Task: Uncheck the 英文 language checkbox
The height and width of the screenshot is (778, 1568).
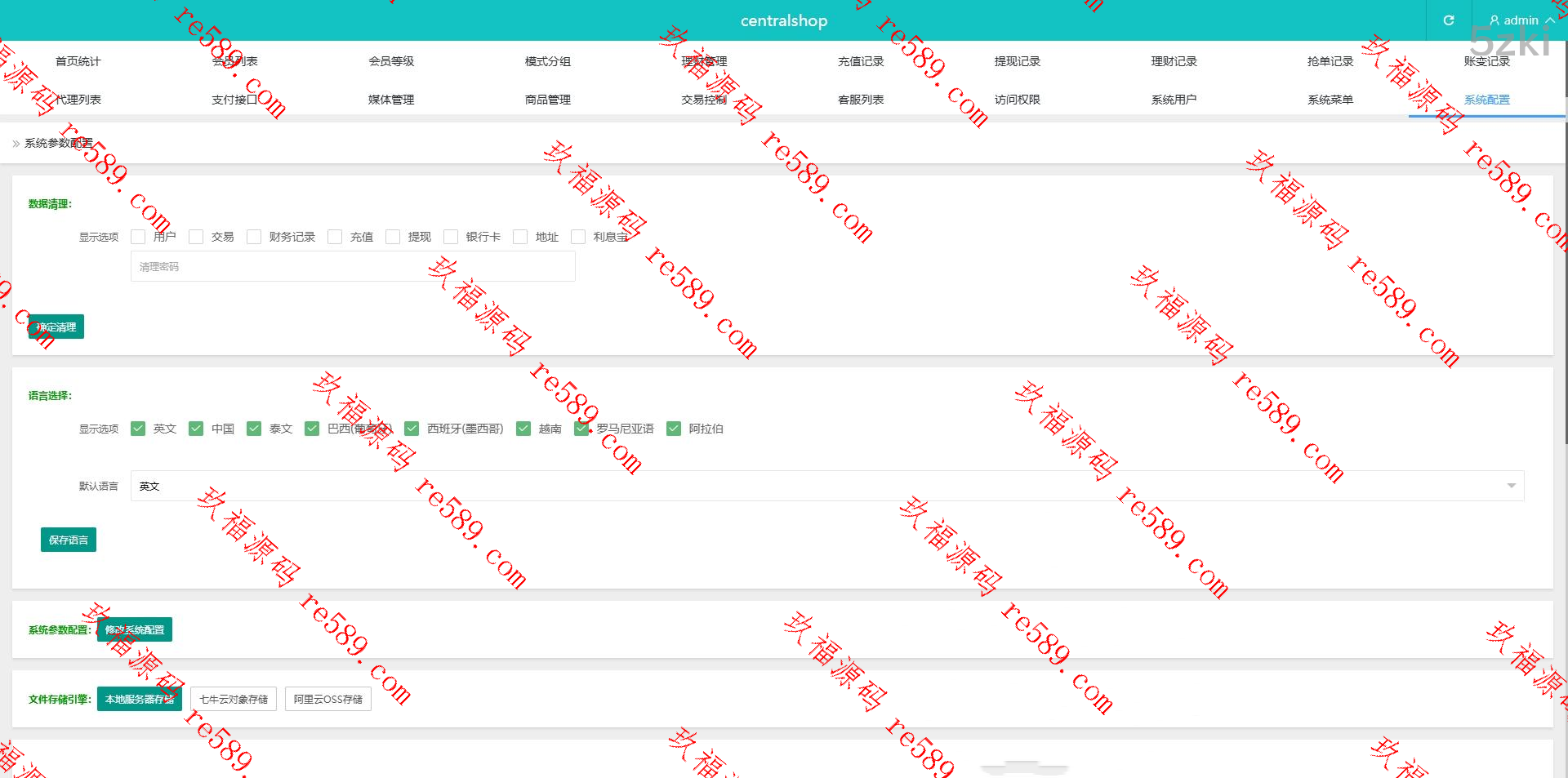Action: pyautogui.click(x=138, y=429)
